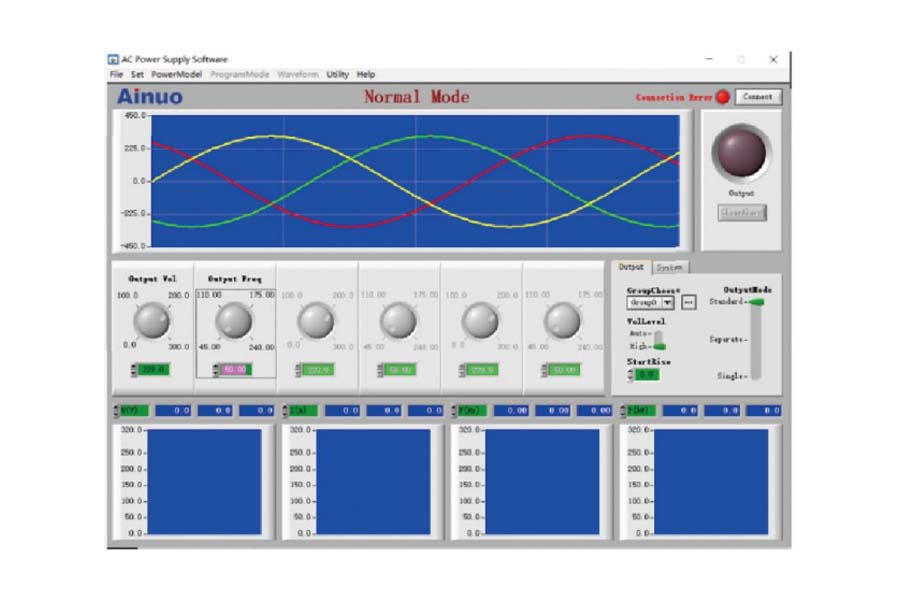Switch to the System tab
Viewport: 900px width, 600px height.
pyautogui.click(x=671, y=267)
